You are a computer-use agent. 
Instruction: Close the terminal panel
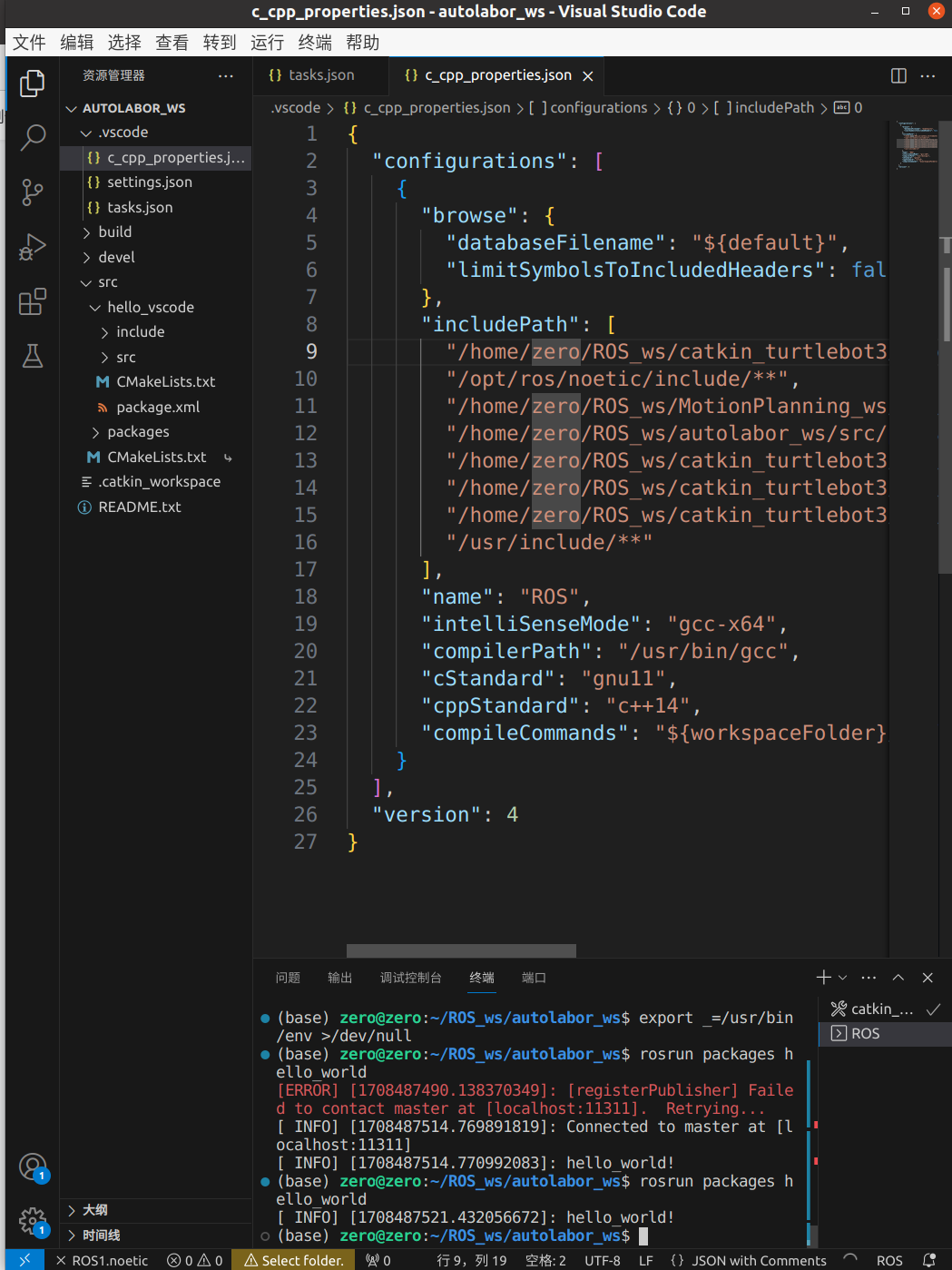(x=927, y=978)
